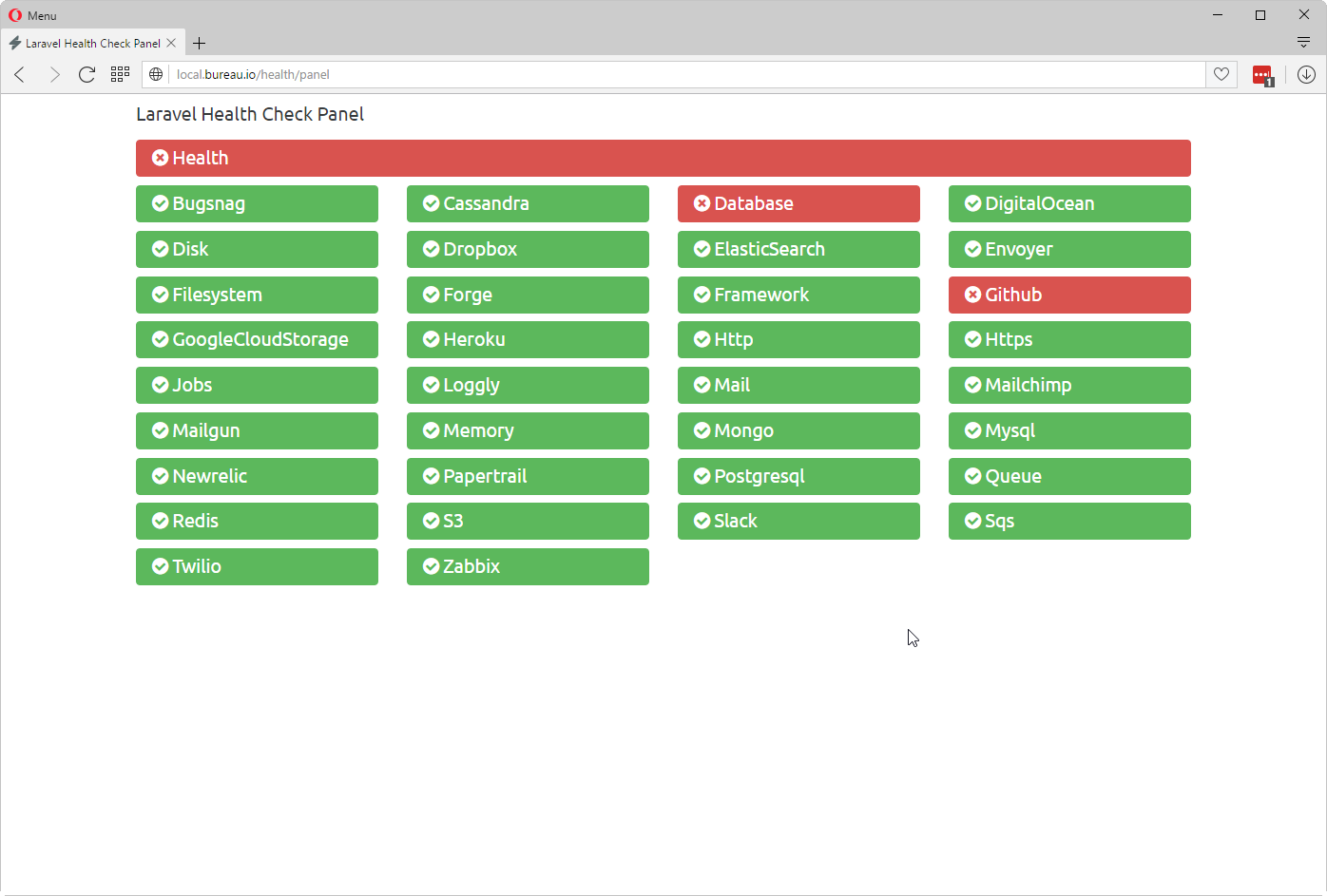Click the ElasticSearch check button
Screen dimensions: 1327x896
pos(798,249)
